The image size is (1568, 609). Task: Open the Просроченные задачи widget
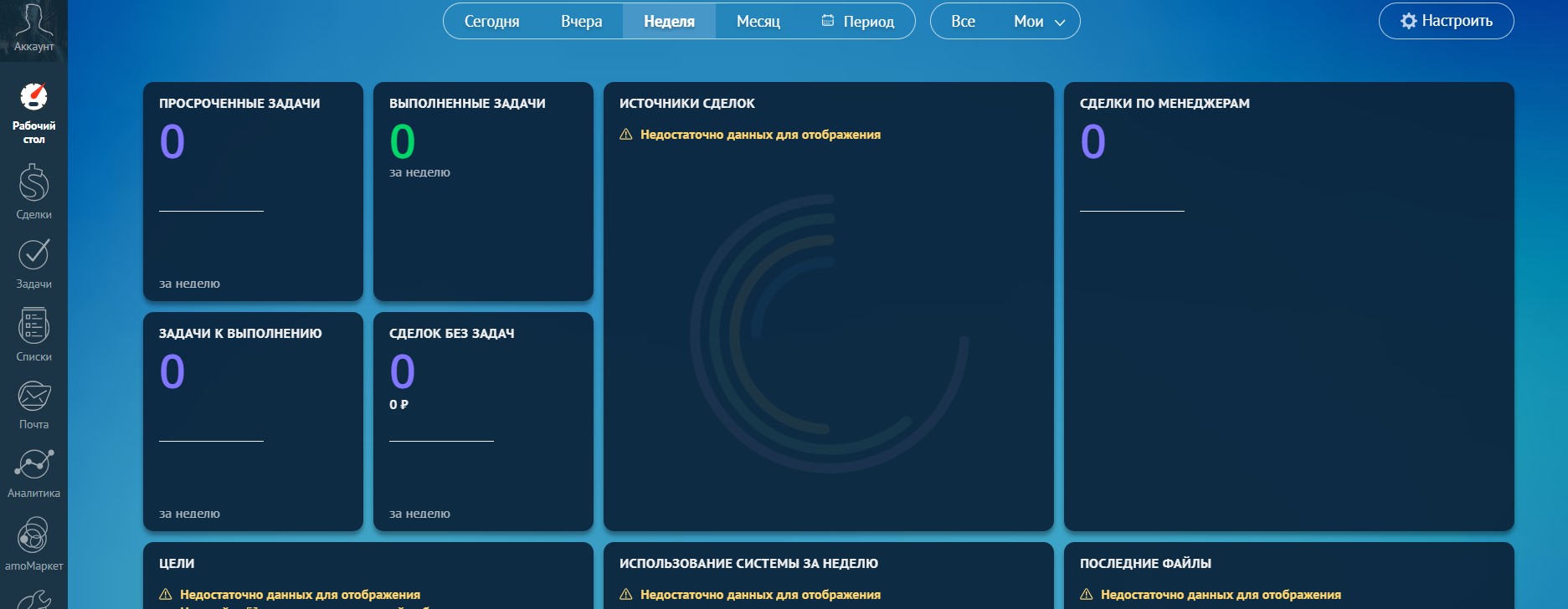click(253, 192)
